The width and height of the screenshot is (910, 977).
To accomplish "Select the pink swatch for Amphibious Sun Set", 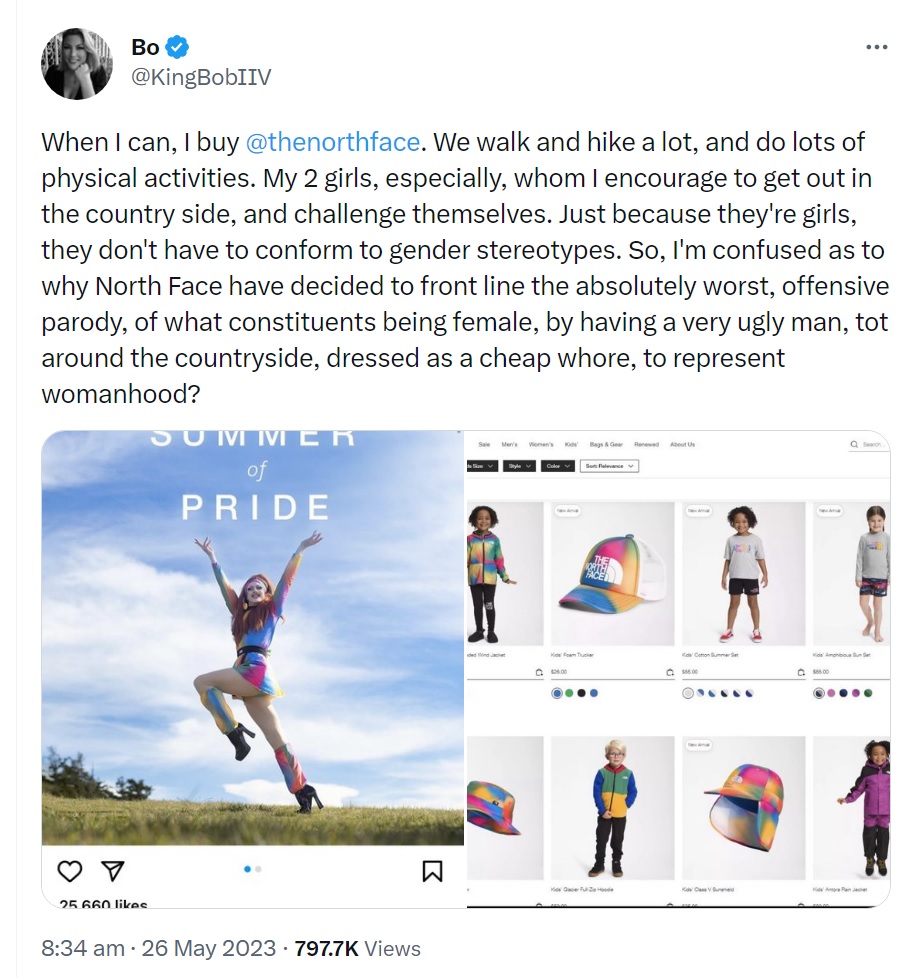I will (x=832, y=692).
